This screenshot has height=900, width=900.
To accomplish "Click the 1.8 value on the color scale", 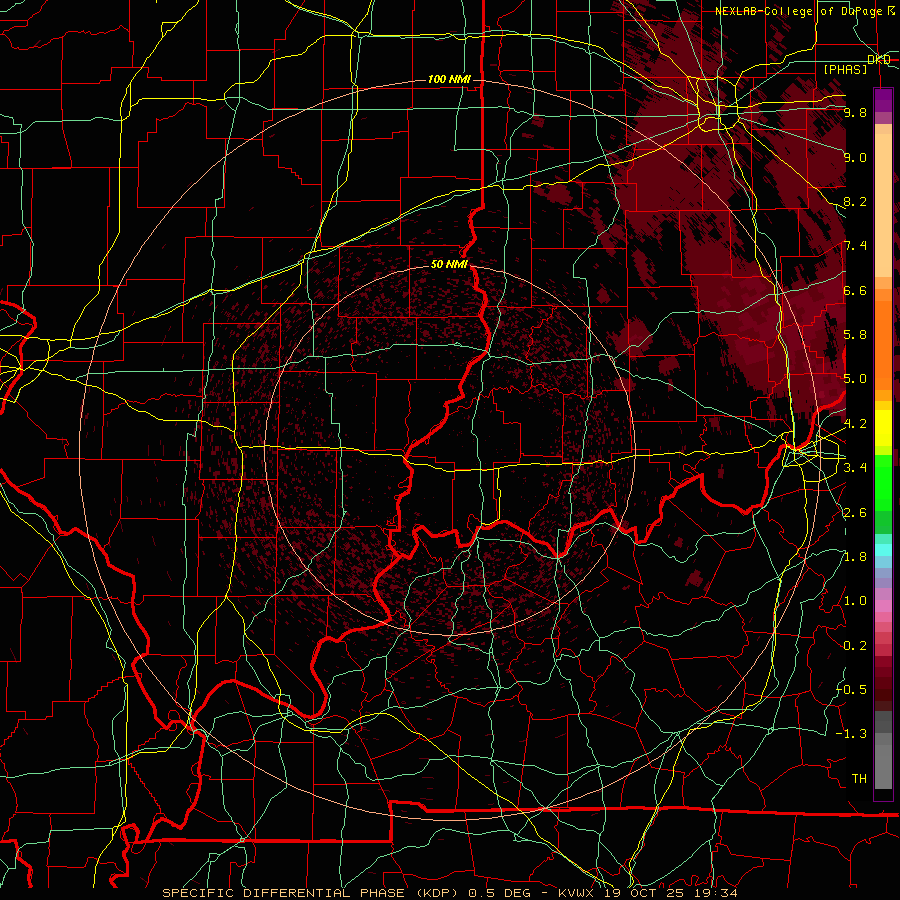I will point(855,557).
